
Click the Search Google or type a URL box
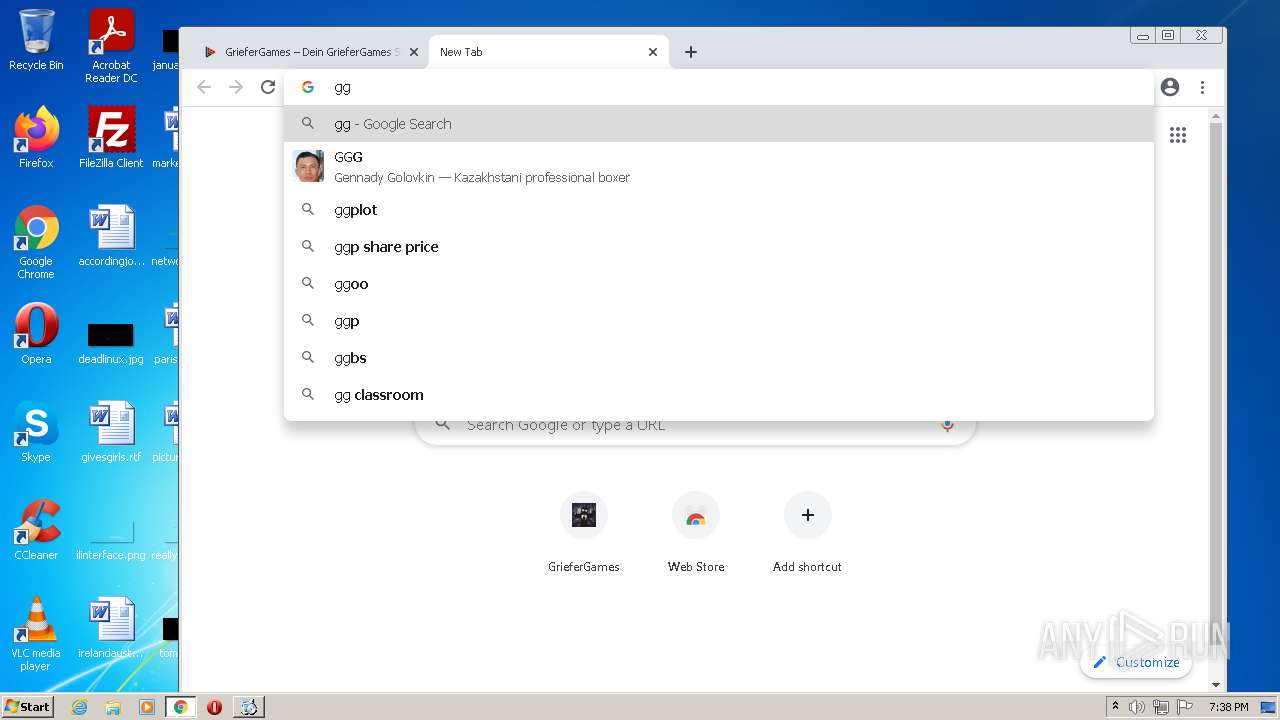click(x=695, y=428)
